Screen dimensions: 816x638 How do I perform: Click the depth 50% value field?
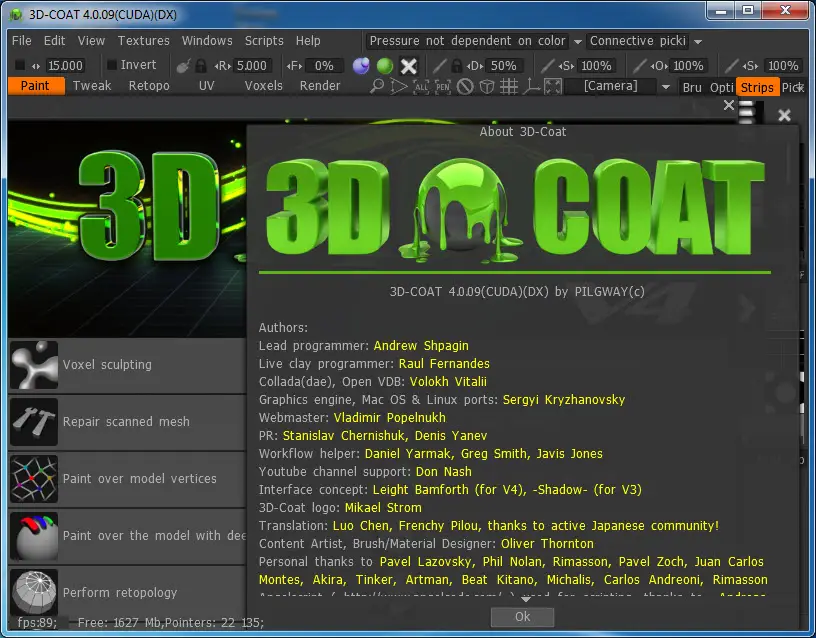click(504, 66)
